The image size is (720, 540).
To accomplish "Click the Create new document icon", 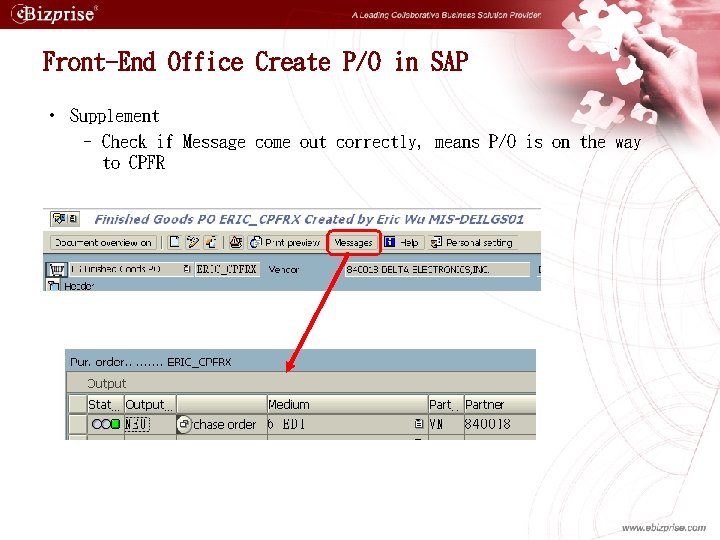I will (x=174, y=242).
